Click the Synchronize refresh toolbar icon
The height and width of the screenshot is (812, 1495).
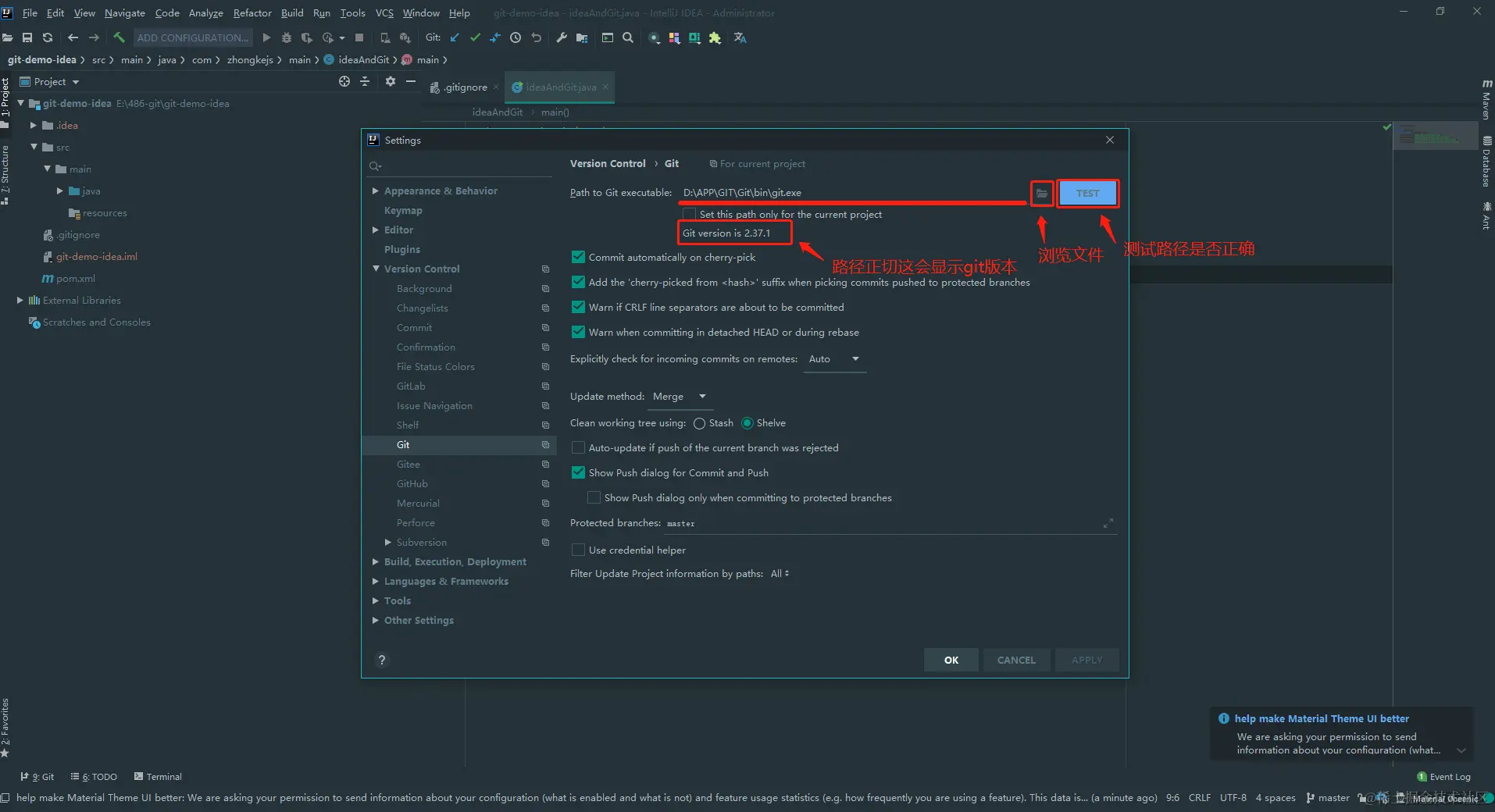tap(48, 37)
